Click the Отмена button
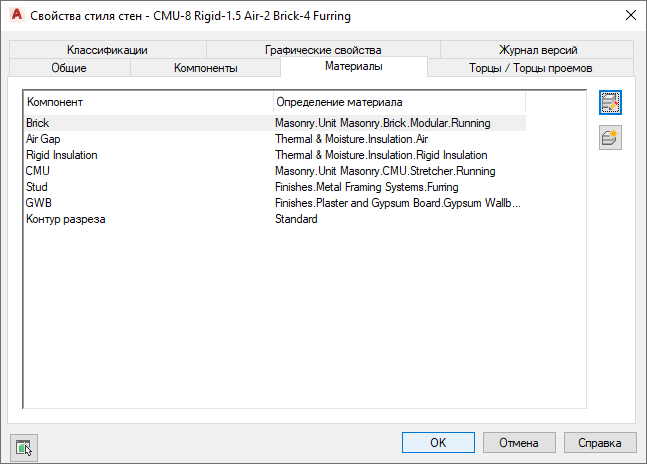The height and width of the screenshot is (464, 647). click(x=519, y=442)
